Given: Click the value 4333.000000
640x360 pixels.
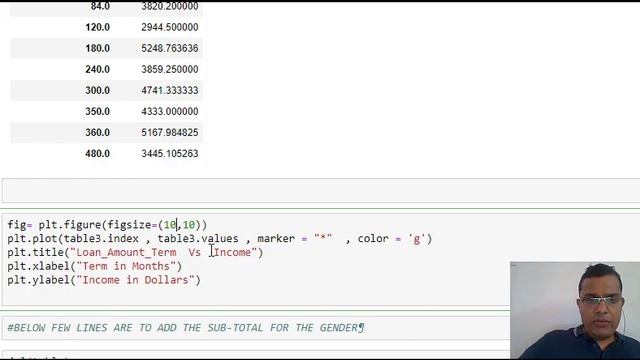Looking at the screenshot, I should click(170, 111).
